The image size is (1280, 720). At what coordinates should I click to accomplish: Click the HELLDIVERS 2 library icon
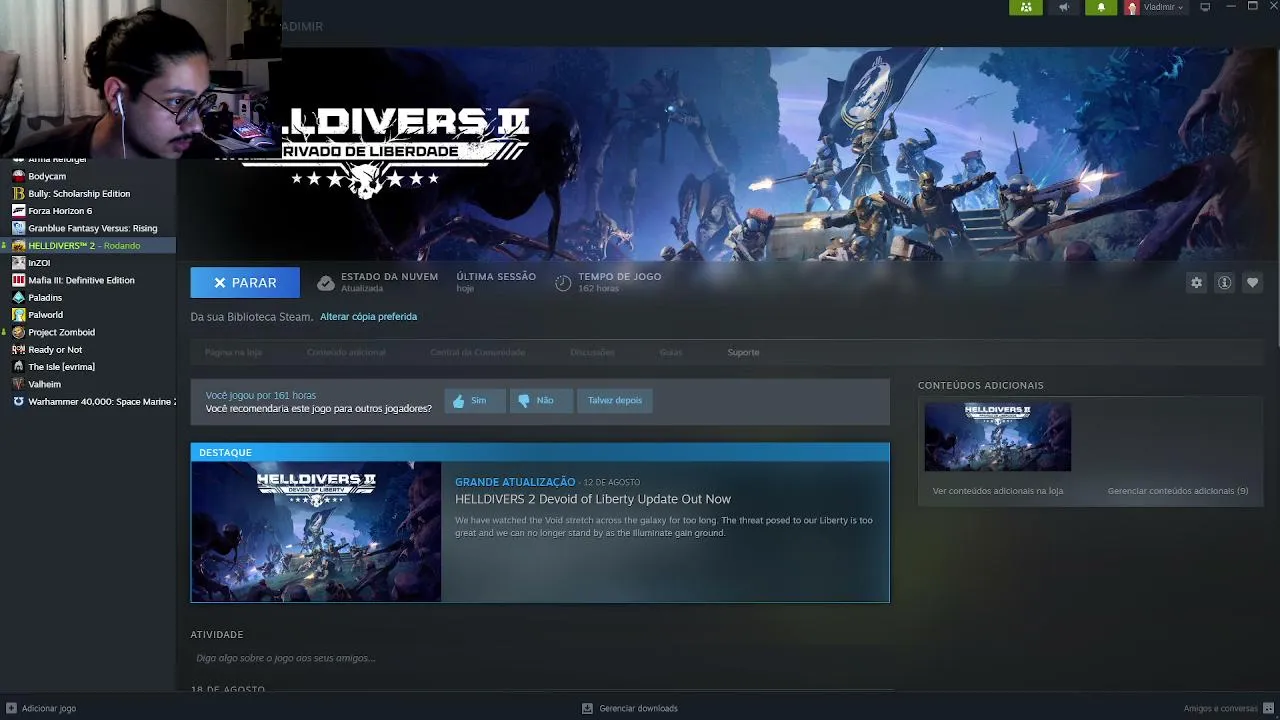(x=18, y=245)
